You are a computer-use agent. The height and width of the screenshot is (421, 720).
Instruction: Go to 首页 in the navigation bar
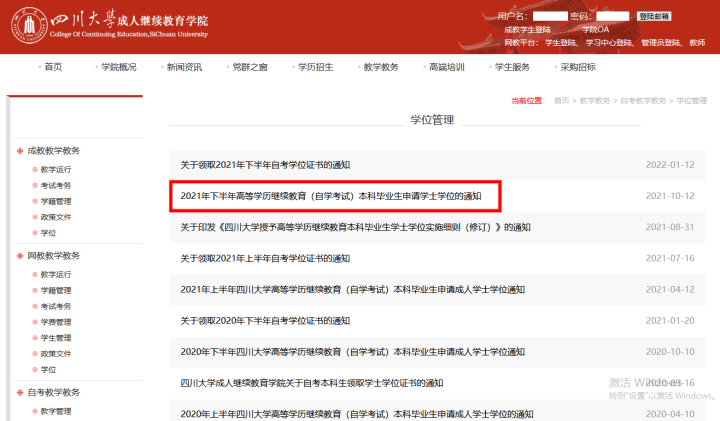53,67
